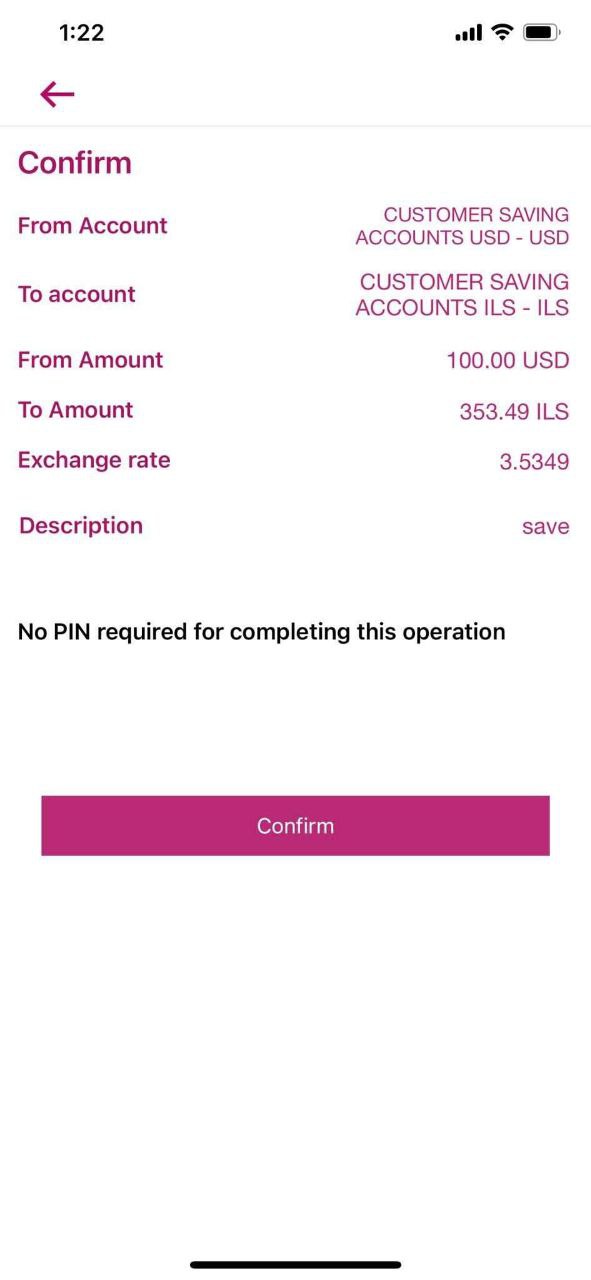This screenshot has height=1280, width=591.
Task: Tap the back arrow icon
Action: coord(58,94)
